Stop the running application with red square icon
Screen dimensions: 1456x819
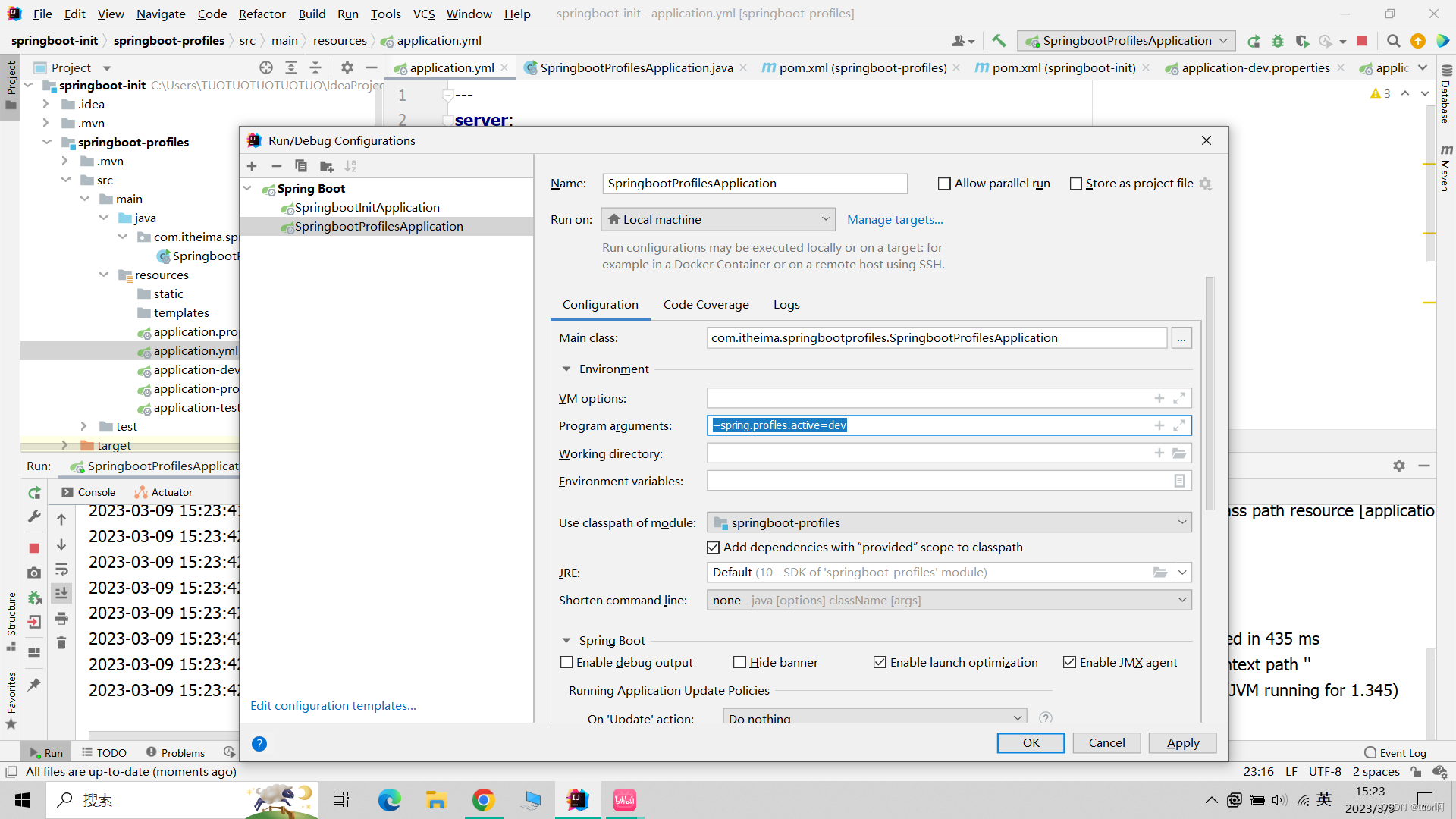(1362, 41)
